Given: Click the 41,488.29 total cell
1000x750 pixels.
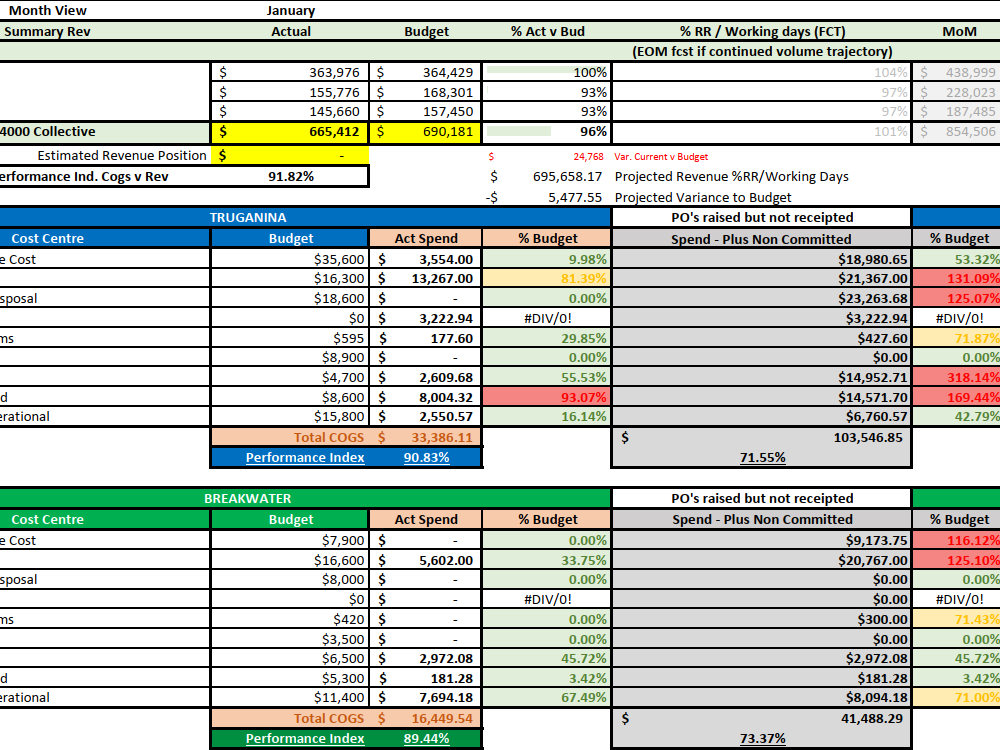Looking at the screenshot, I should tap(761, 718).
